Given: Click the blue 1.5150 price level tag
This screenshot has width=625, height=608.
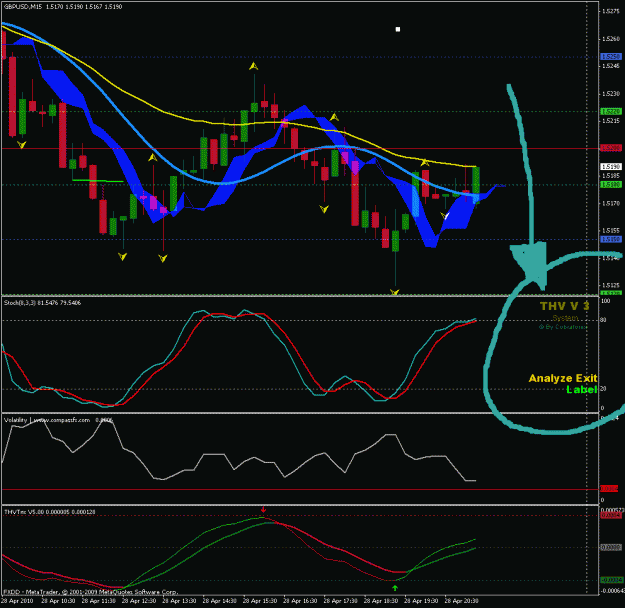Looking at the screenshot, I should [611, 239].
